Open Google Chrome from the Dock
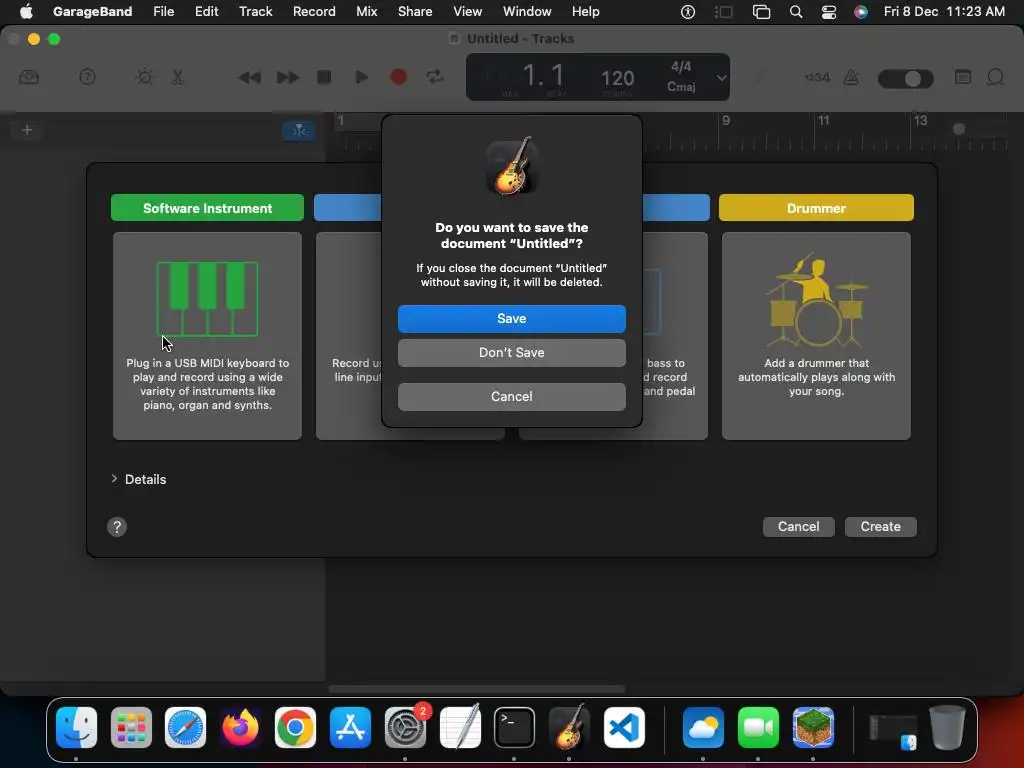Screen dimensions: 1024x768 [x=295, y=728]
